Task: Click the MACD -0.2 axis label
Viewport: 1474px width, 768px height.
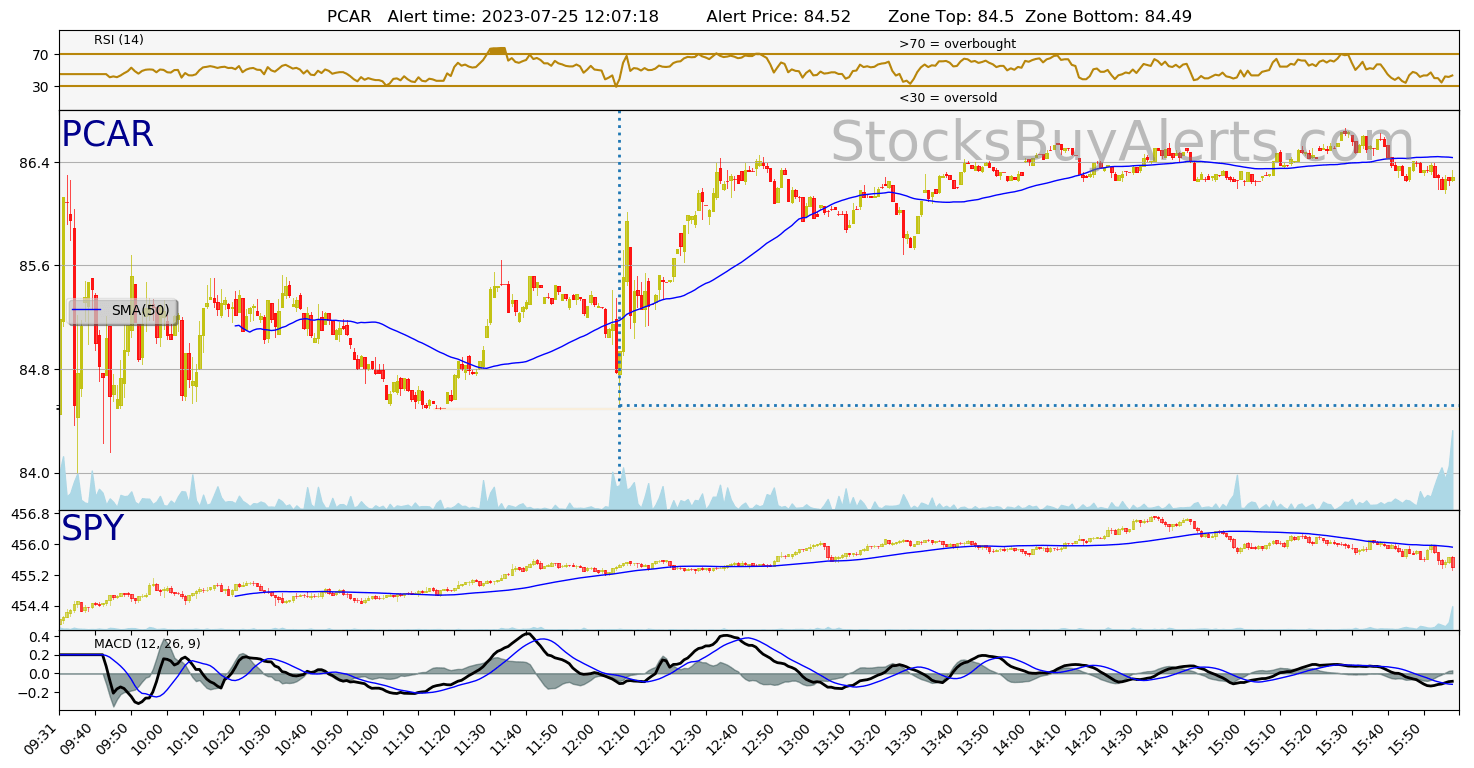Action: click(x=33, y=692)
